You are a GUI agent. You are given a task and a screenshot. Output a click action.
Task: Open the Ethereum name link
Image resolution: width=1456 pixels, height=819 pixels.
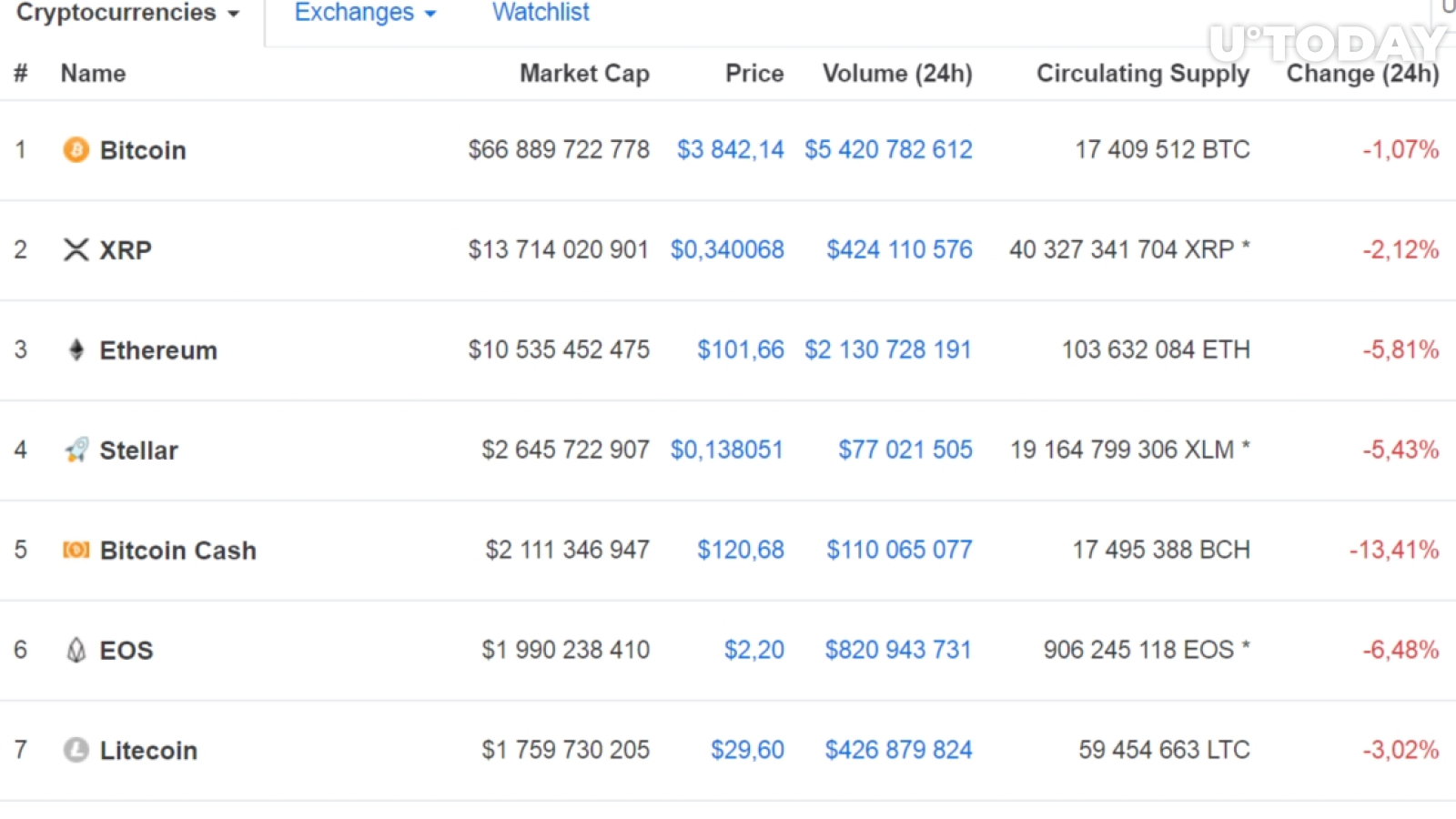(x=158, y=350)
